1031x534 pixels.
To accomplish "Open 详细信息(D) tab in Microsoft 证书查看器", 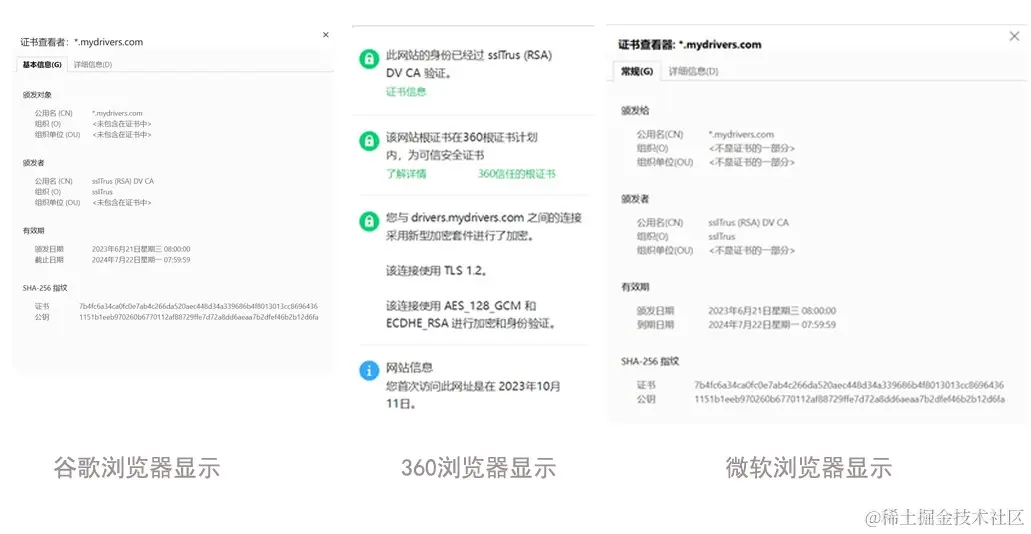I will click(694, 72).
